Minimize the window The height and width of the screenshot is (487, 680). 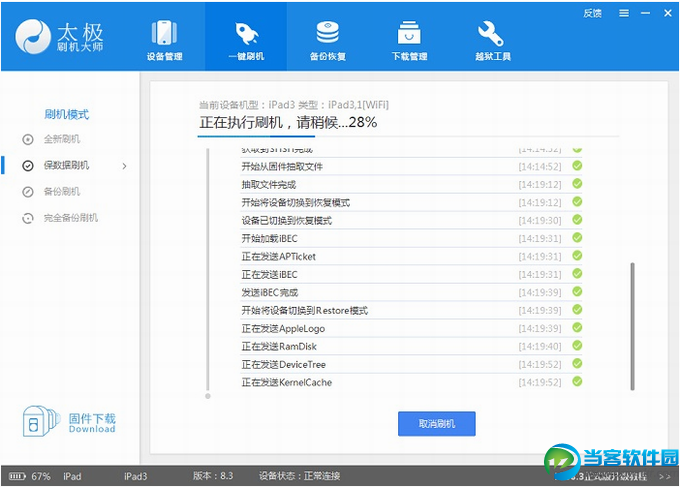click(x=645, y=13)
